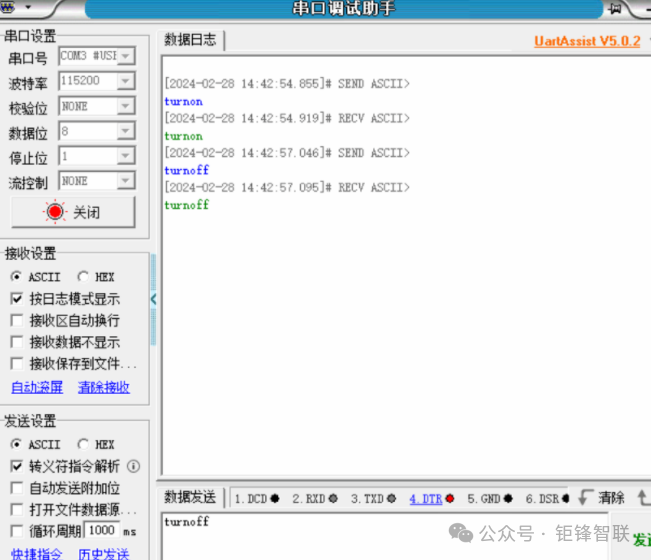Enable 接收区自动换行 checkbox
651x560 pixels.
17,320
